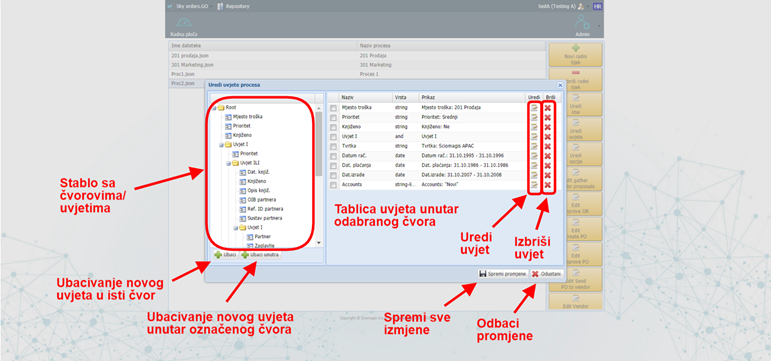Click the Novi radni tijek button
771x361 pixels.
pyautogui.click(x=575, y=55)
